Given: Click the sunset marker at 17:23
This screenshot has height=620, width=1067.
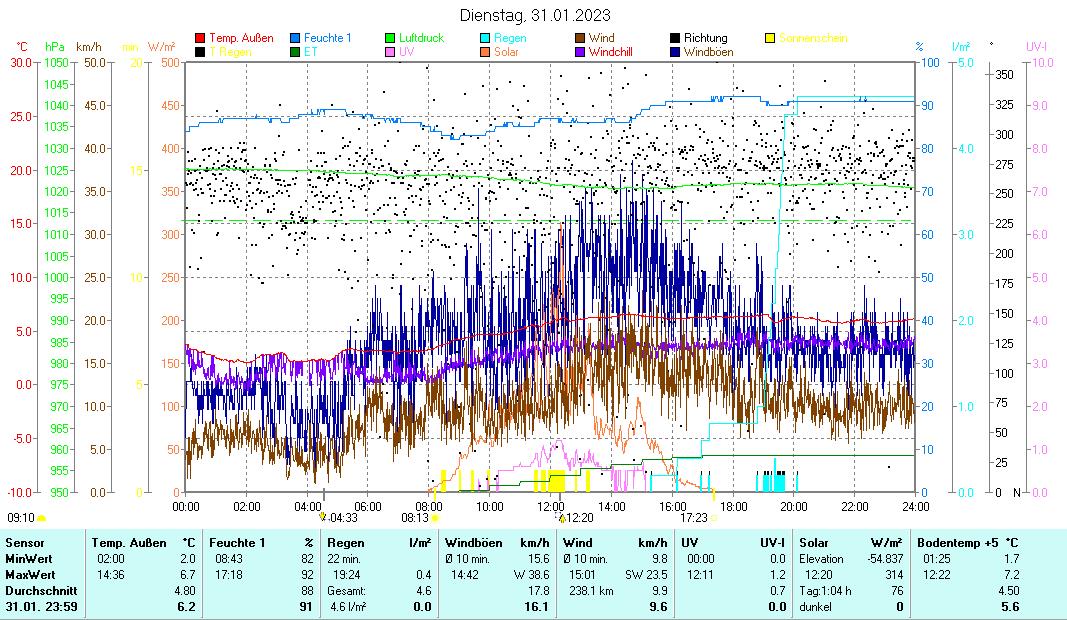Looking at the screenshot, I should coord(714,518).
